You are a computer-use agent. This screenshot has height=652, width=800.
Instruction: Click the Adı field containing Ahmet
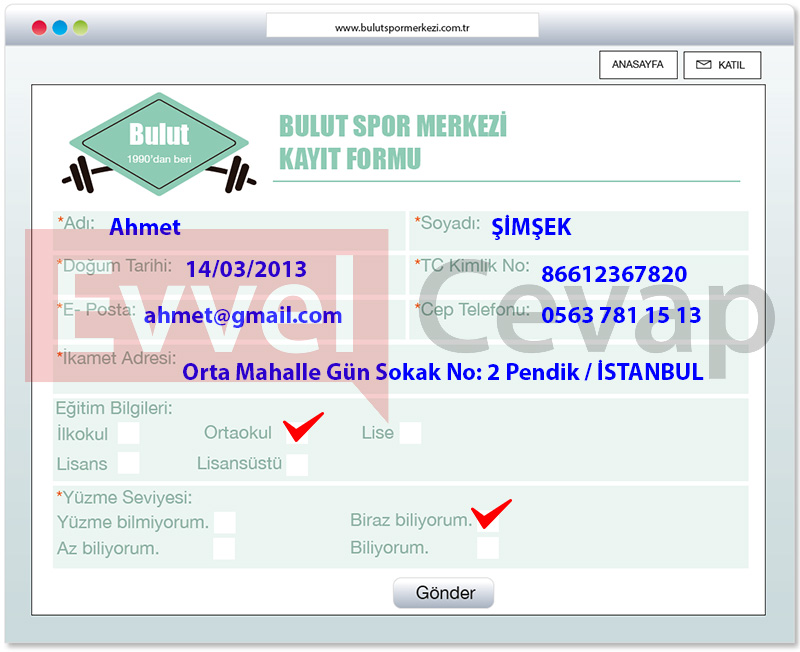(x=230, y=228)
